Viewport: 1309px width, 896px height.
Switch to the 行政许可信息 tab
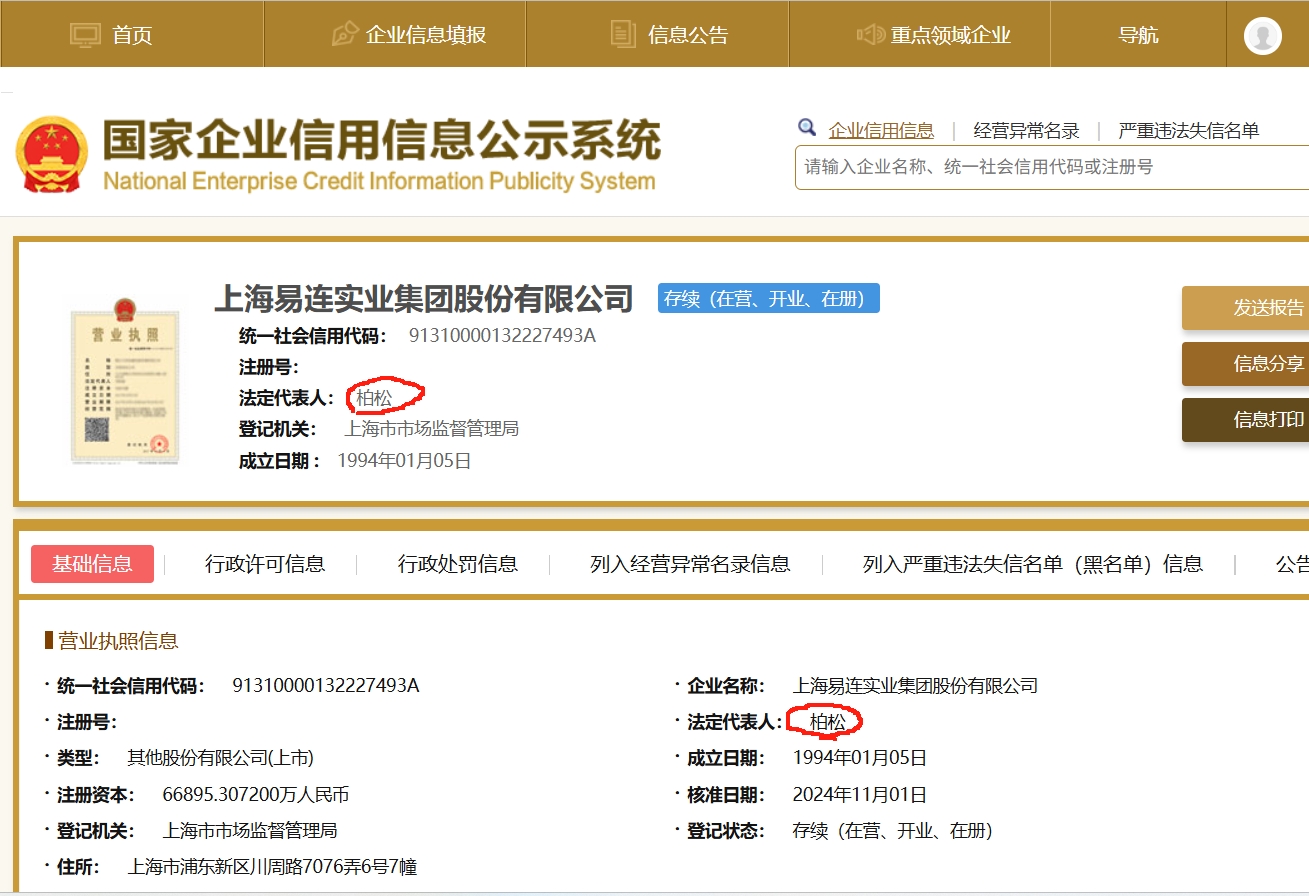[x=265, y=564]
